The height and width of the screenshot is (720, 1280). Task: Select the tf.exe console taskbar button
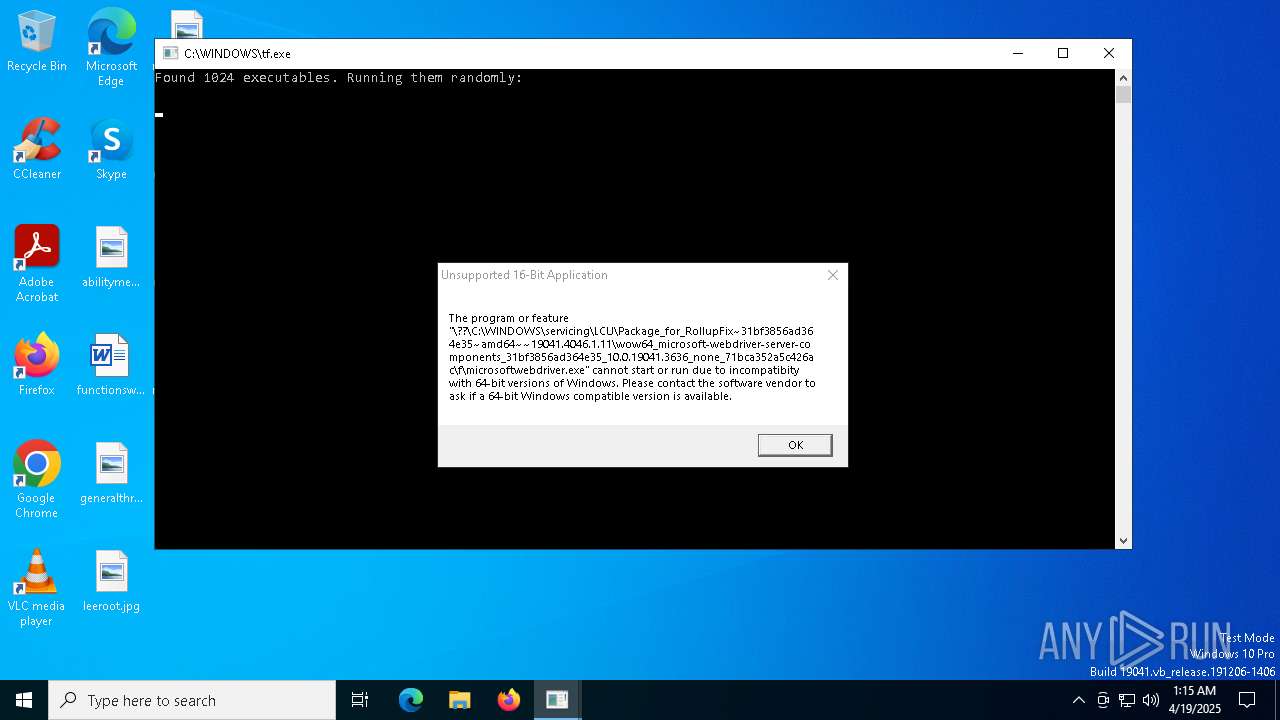[x=557, y=700]
